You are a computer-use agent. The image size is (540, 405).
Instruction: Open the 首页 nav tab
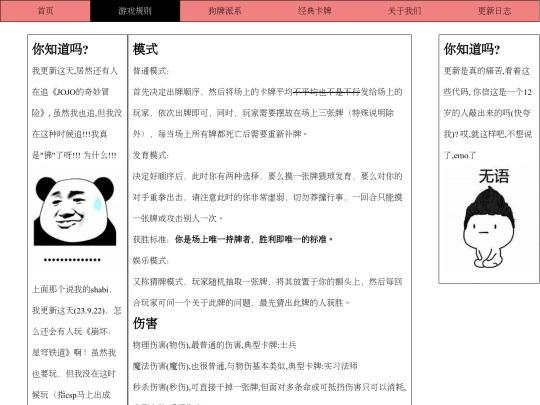point(45,11)
